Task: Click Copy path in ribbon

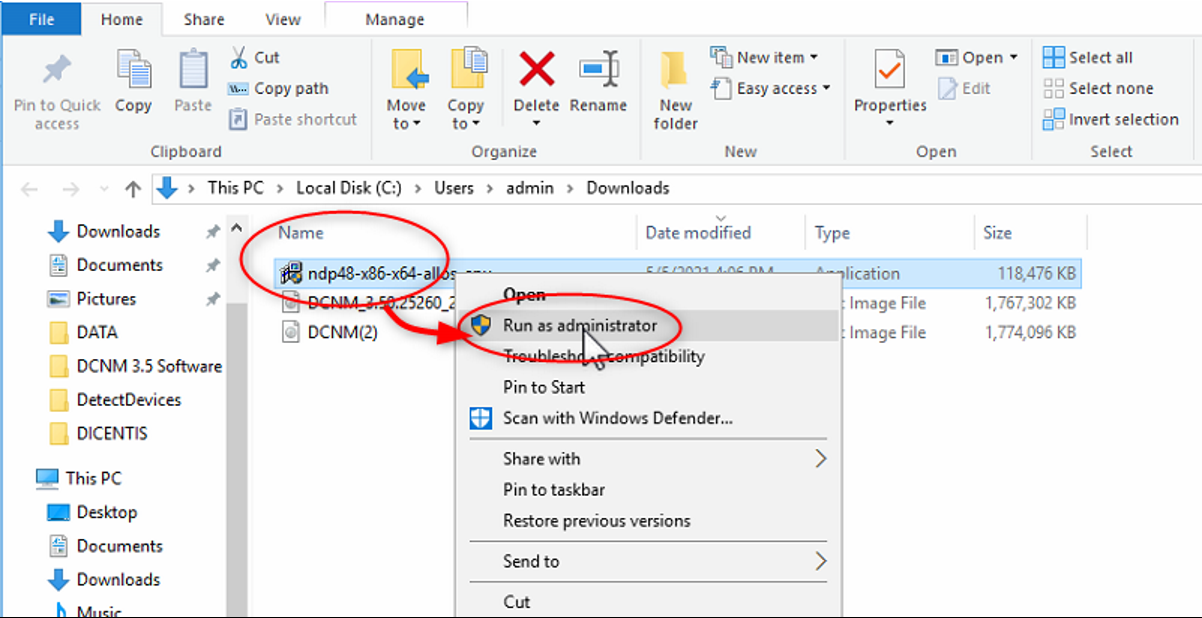Action: pyautogui.click(x=278, y=88)
